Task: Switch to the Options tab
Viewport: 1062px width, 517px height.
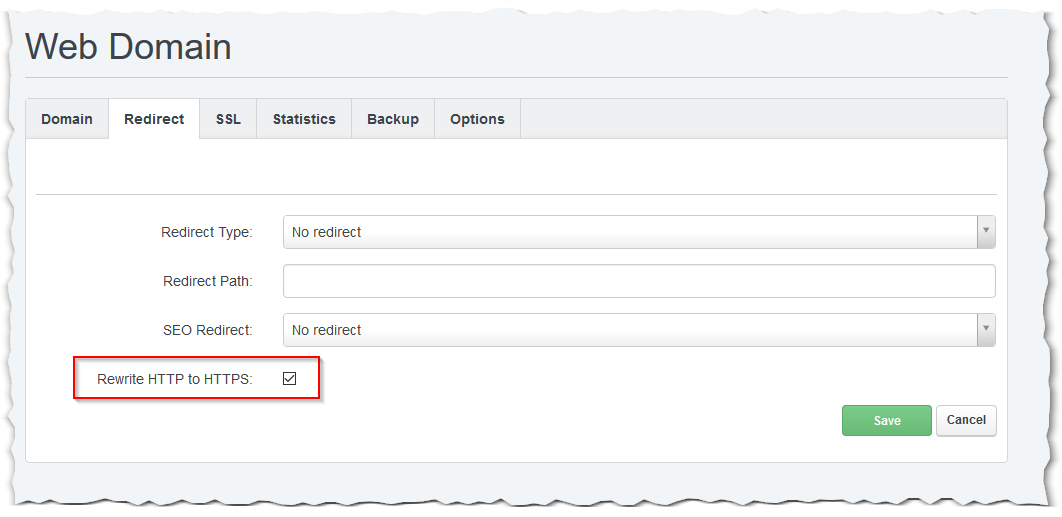Action: pos(477,119)
